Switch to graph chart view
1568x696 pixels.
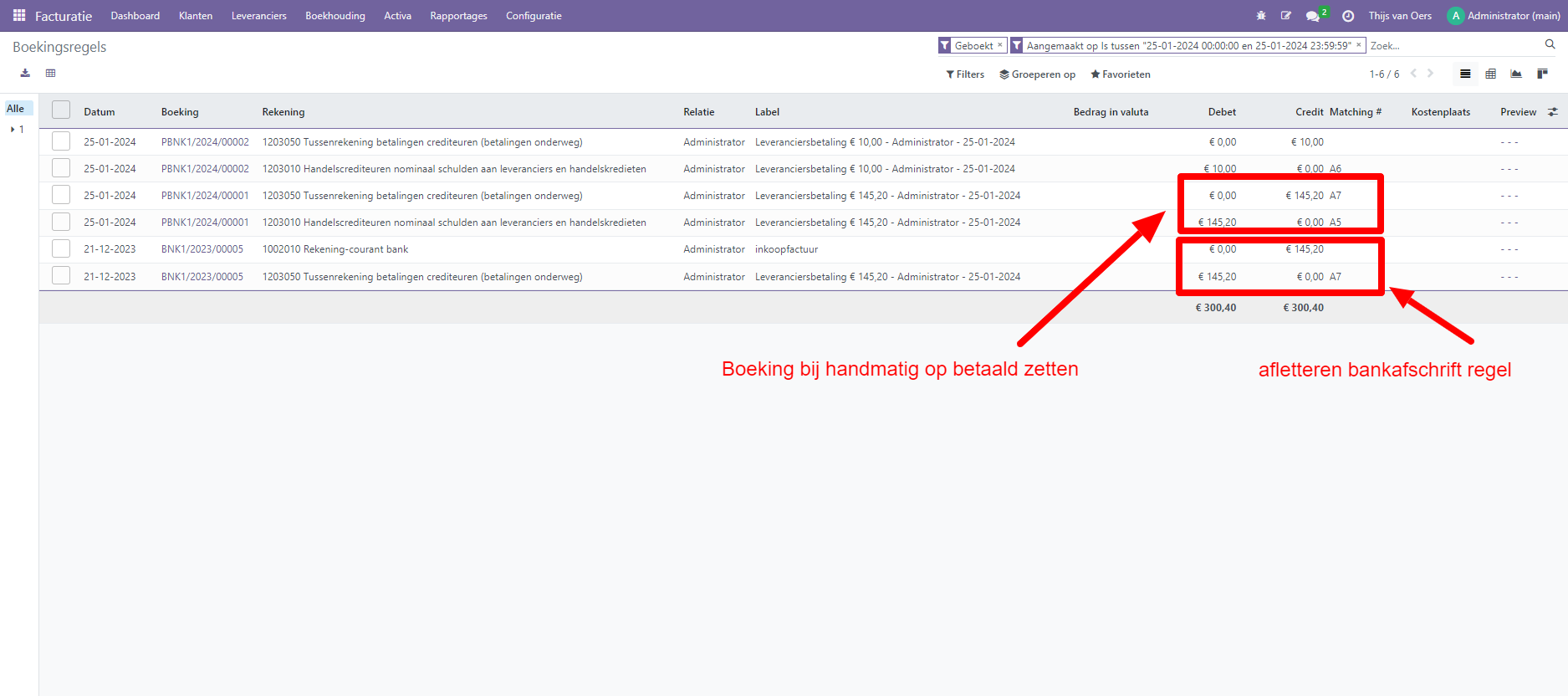[x=1516, y=74]
